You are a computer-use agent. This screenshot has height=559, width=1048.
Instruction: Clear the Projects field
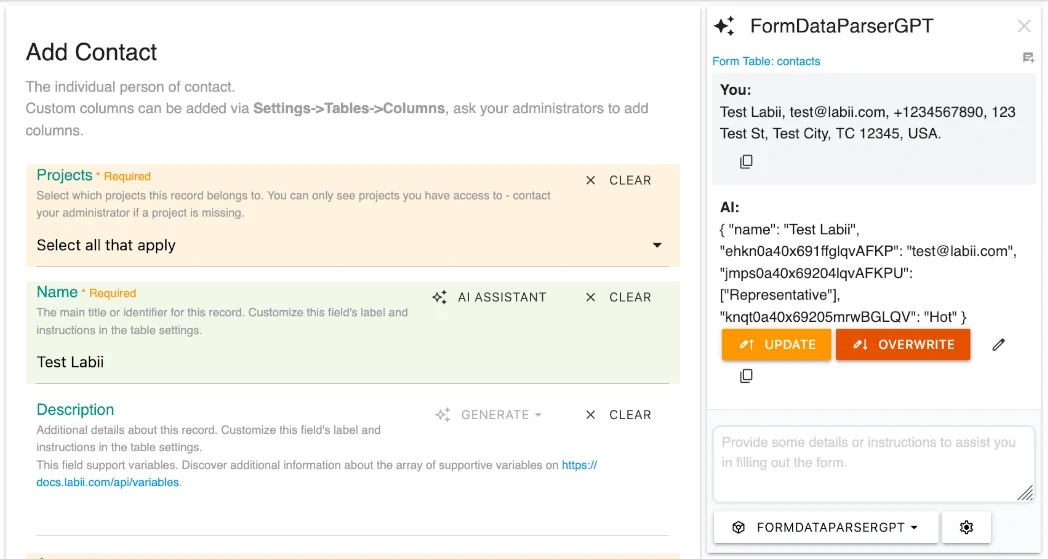[618, 180]
